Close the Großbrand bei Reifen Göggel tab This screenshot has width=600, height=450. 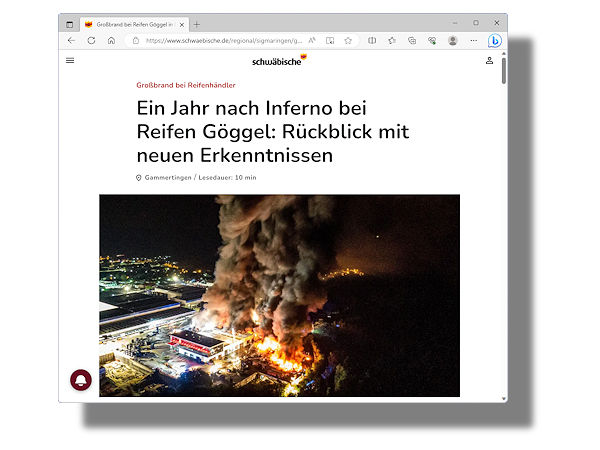tap(182, 25)
